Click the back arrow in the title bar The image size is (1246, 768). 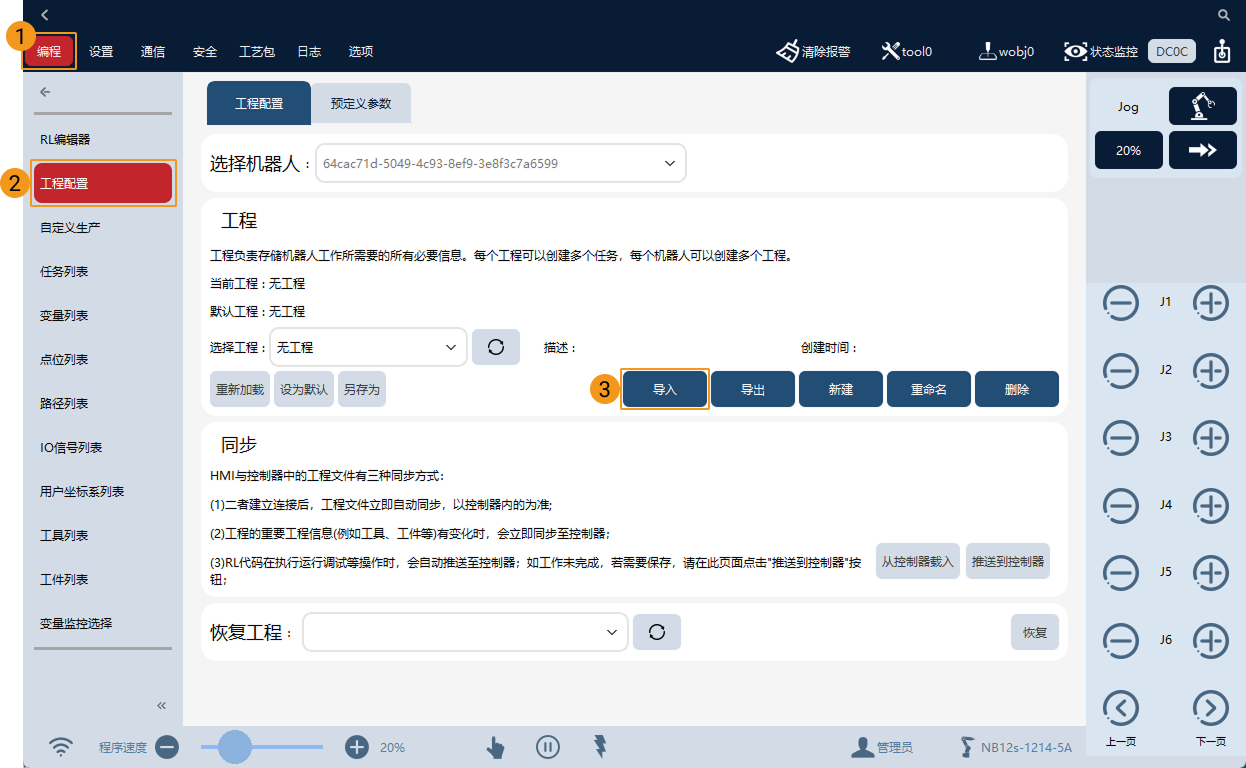click(45, 15)
